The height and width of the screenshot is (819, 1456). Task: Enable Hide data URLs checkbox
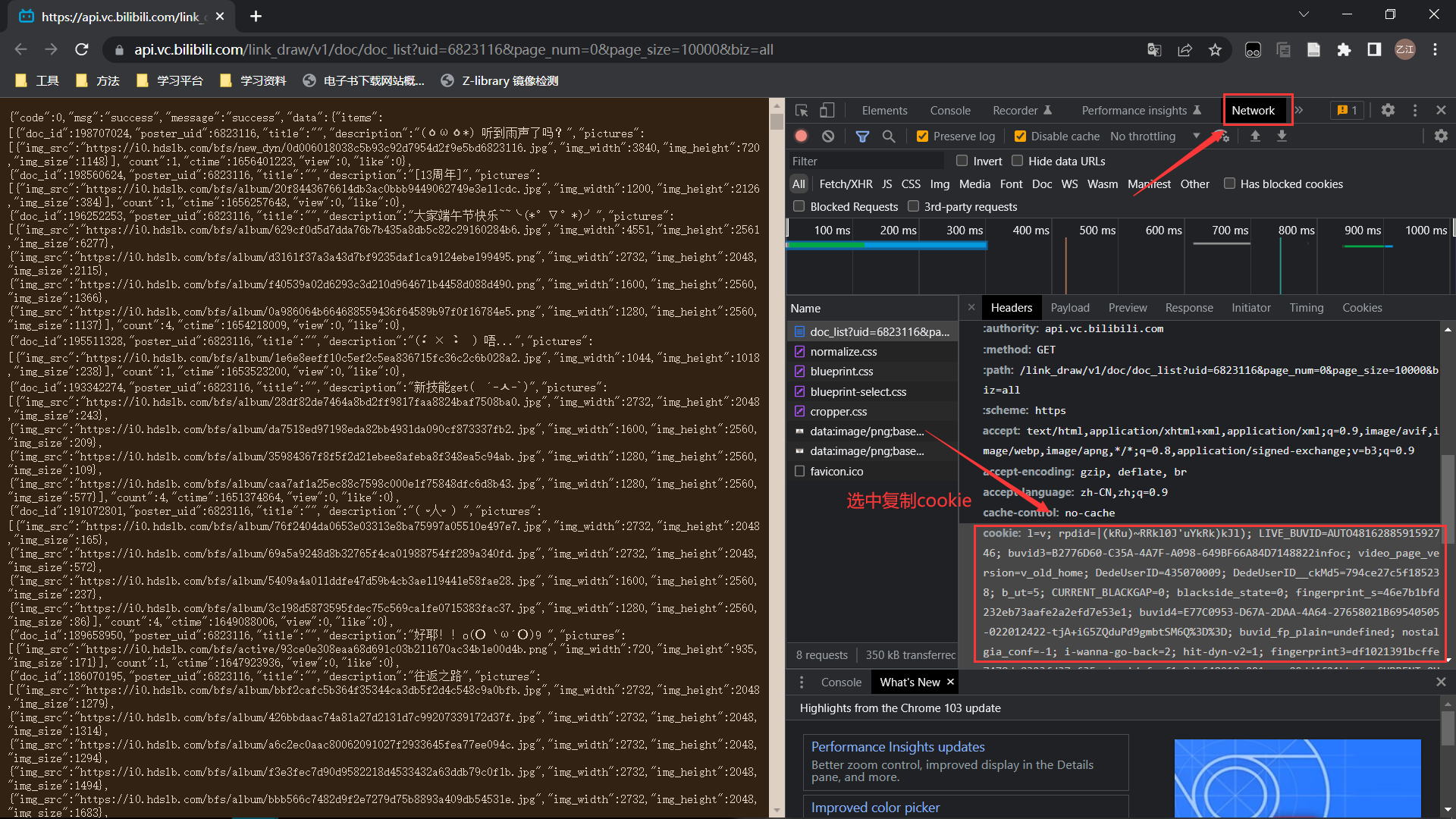coord(1018,161)
